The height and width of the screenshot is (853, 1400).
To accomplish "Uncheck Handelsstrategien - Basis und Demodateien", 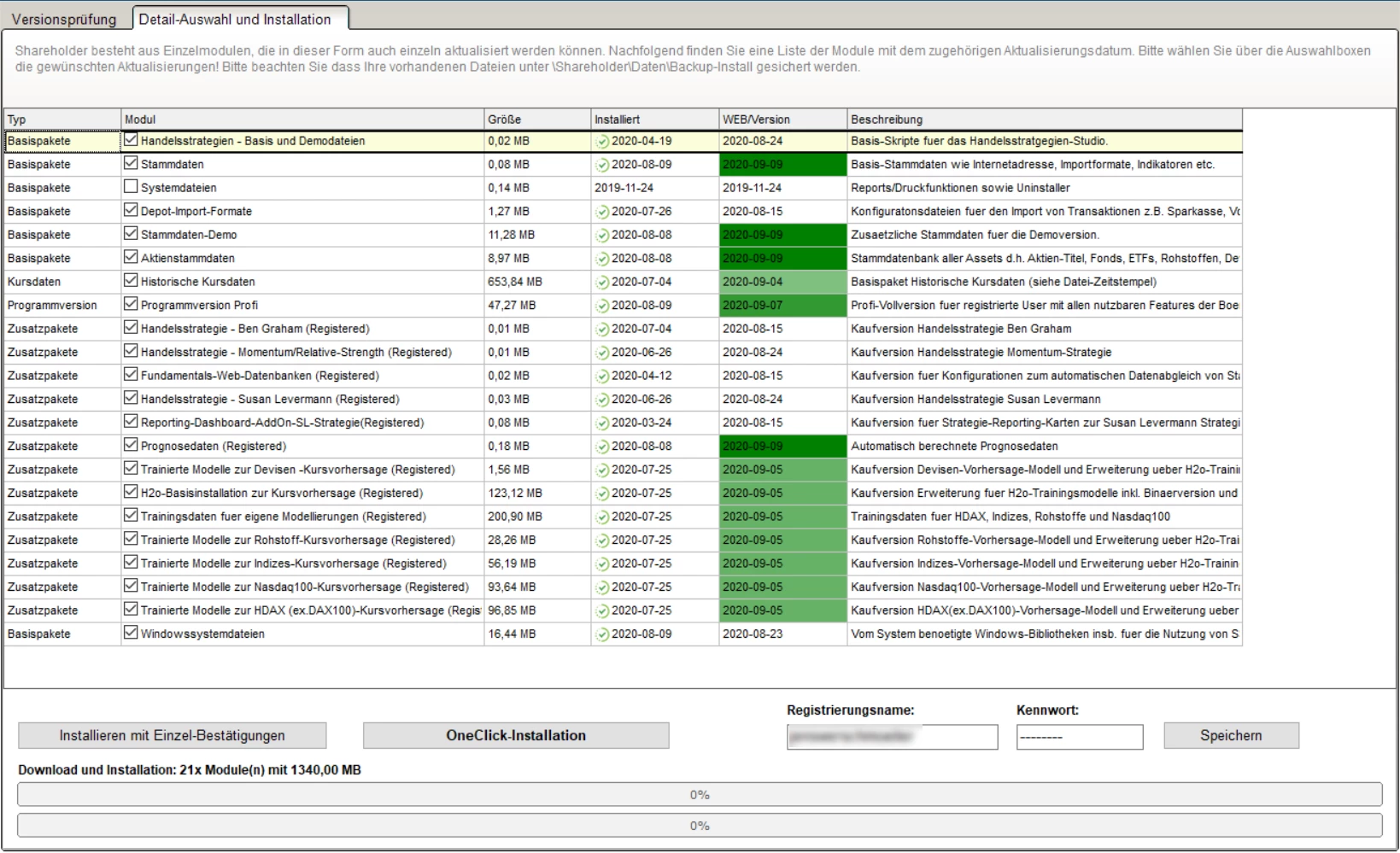I will pos(131,139).
